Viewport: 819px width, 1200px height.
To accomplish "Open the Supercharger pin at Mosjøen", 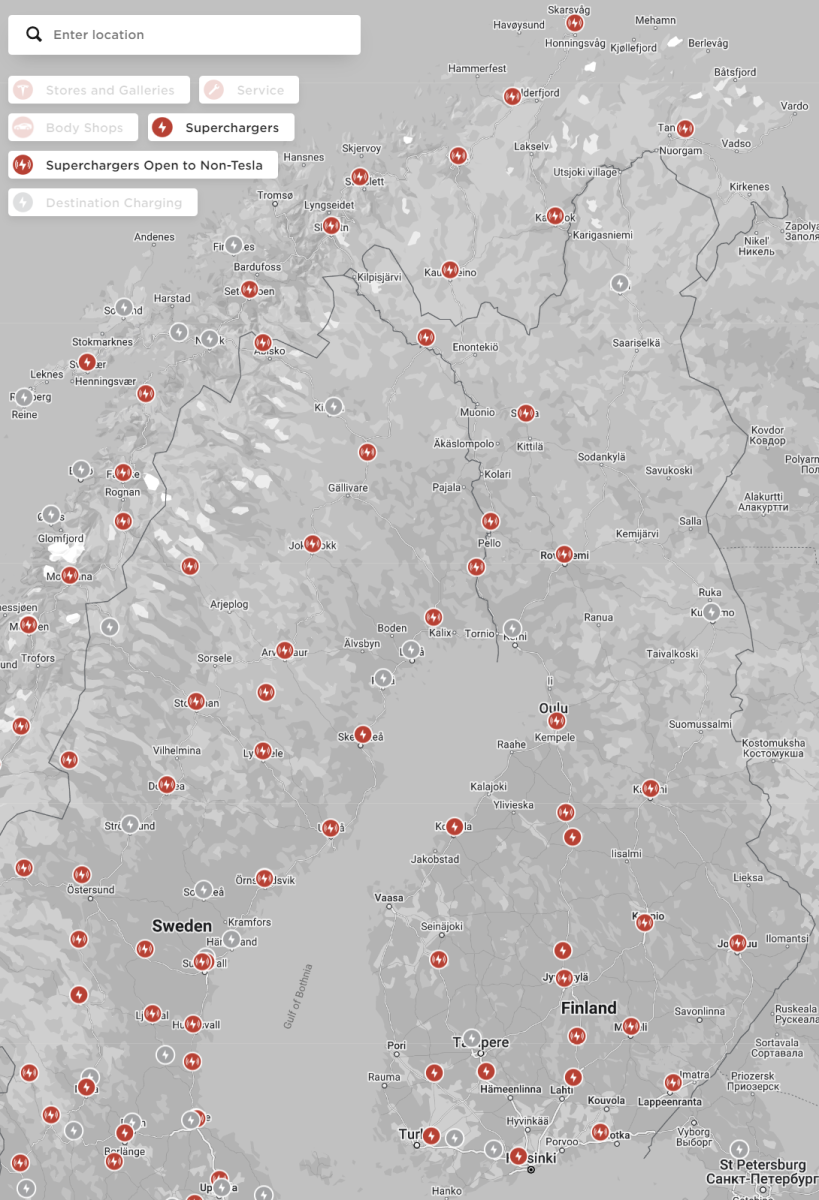I will point(28,624).
